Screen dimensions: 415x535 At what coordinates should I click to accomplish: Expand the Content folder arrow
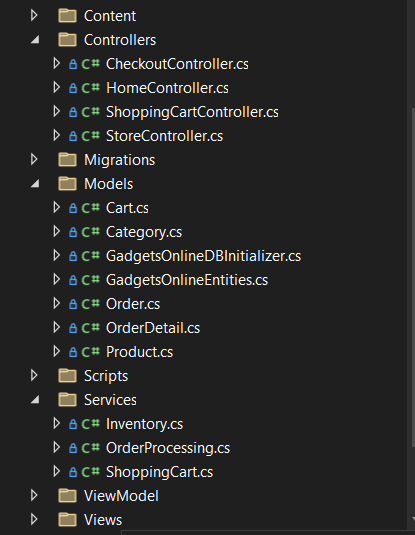34,15
